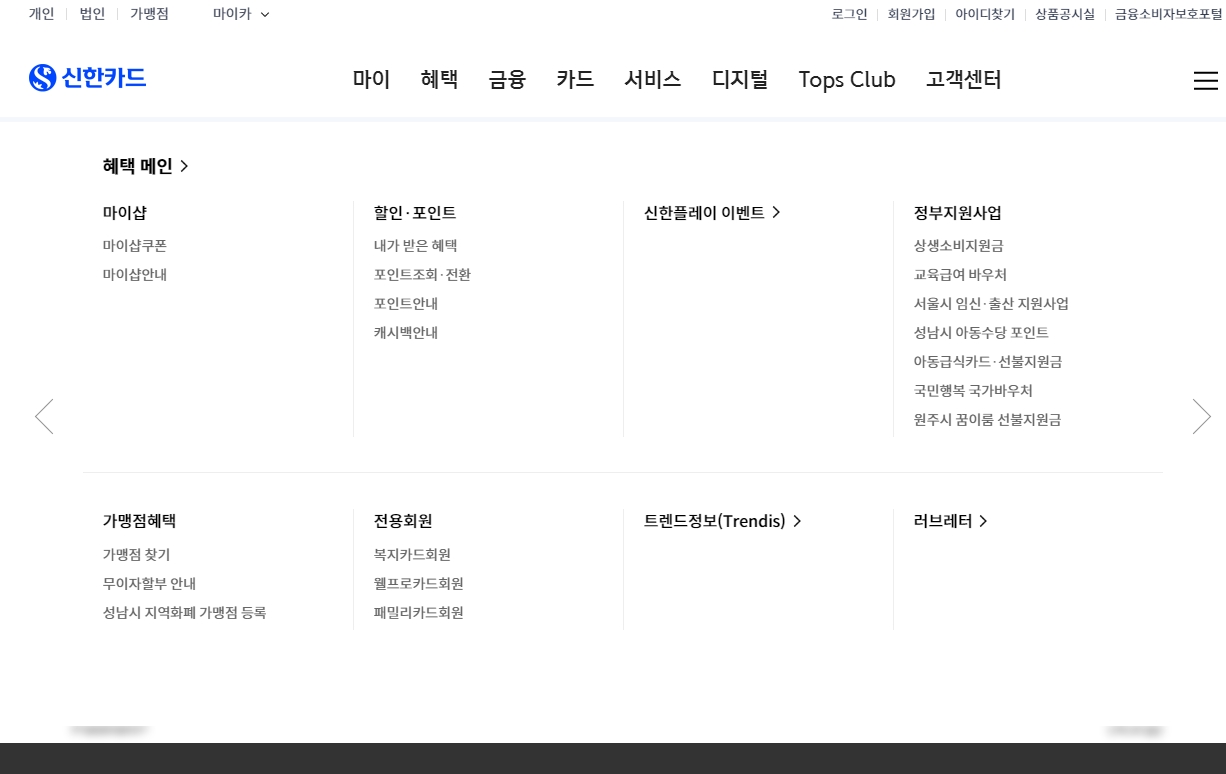Open 복지카드회원
Image resolution: width=1226 pixels, height=774 pixels.
pyautogui.click(x=412, y=554)
